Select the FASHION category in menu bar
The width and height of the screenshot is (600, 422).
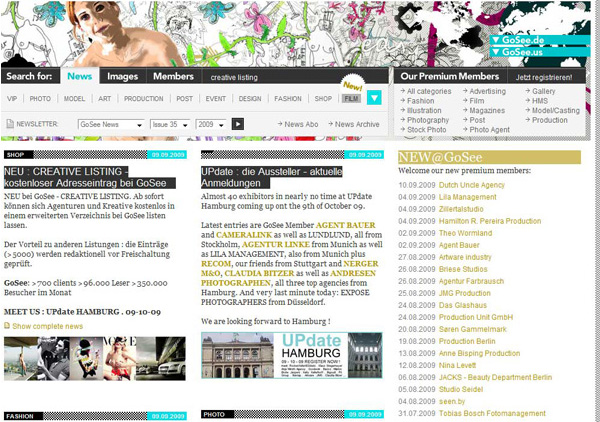click(288, 99)
